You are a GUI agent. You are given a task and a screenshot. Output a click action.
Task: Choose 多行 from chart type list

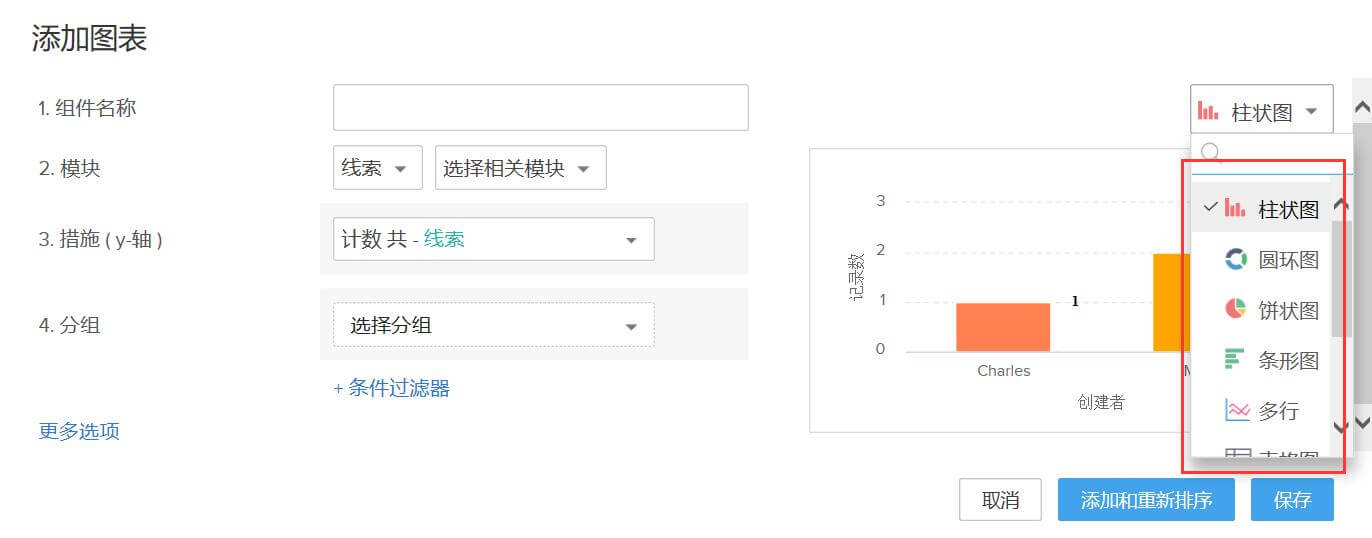point(1262,410)
